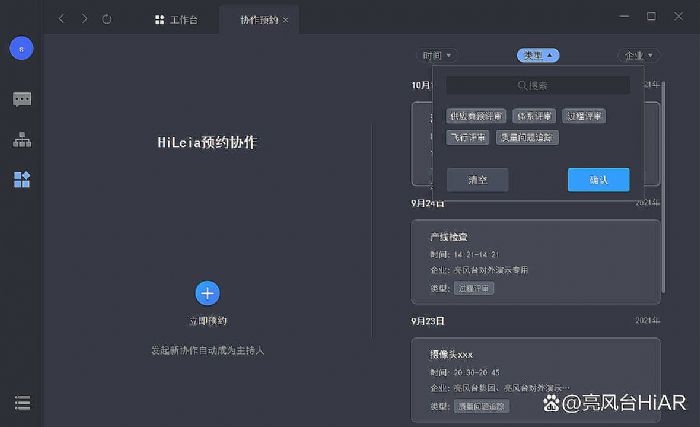Viewport: 700px width, 427px height.
Task: Click the blue user avatar
Action: coord(21,49)
